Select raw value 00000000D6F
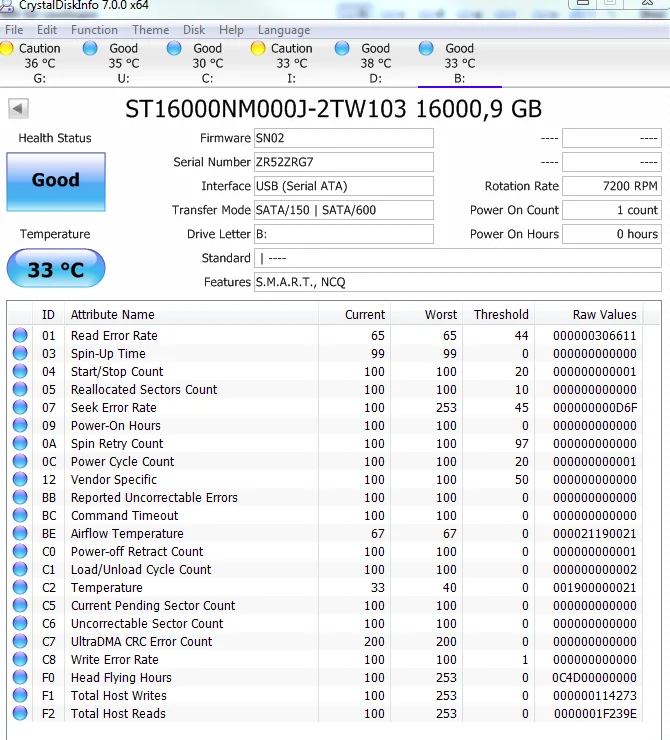Image resolution: width=670 pixels, height=740 pixels. 595,408
